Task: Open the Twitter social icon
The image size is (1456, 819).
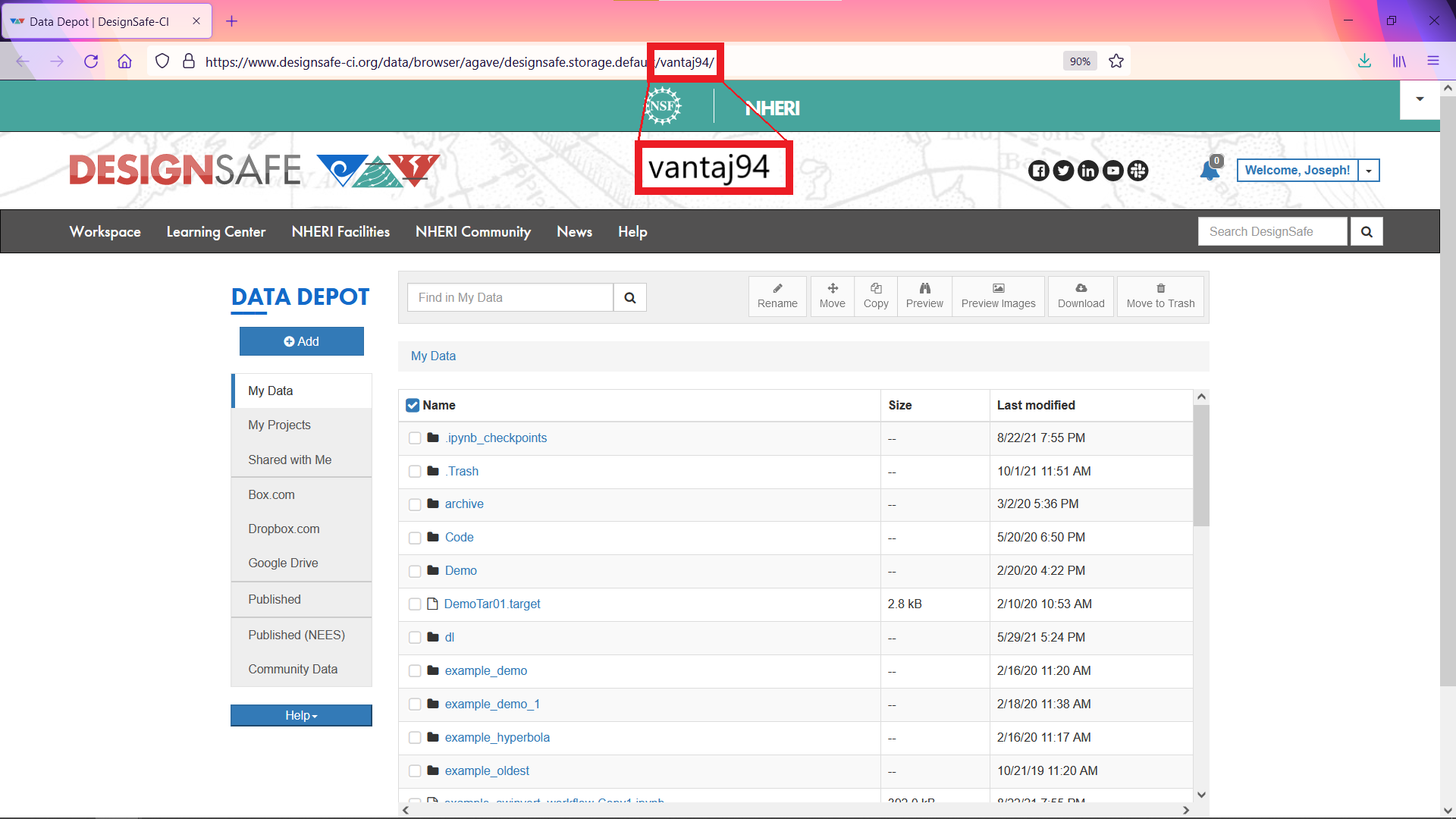Action: (1063, 171)
